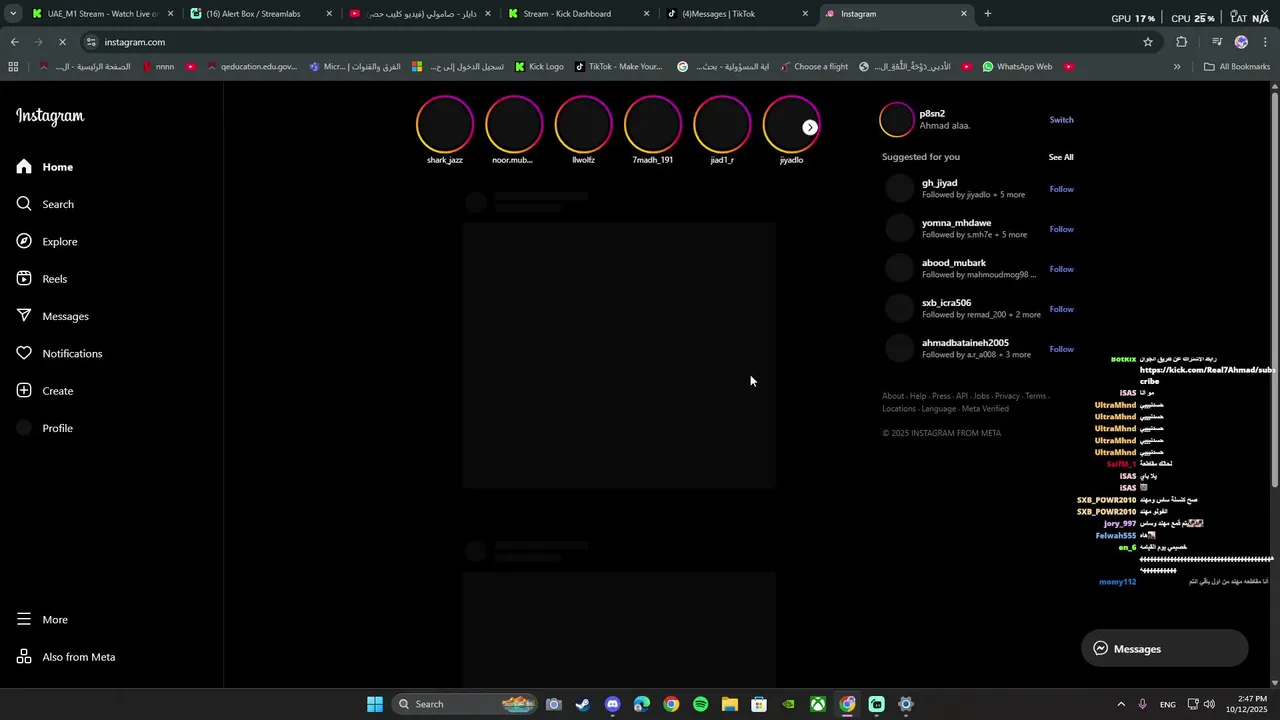The width and height of the screenshot is (1280, 720).
Task: Open the Windows Start menu
Action: [375, 704]
